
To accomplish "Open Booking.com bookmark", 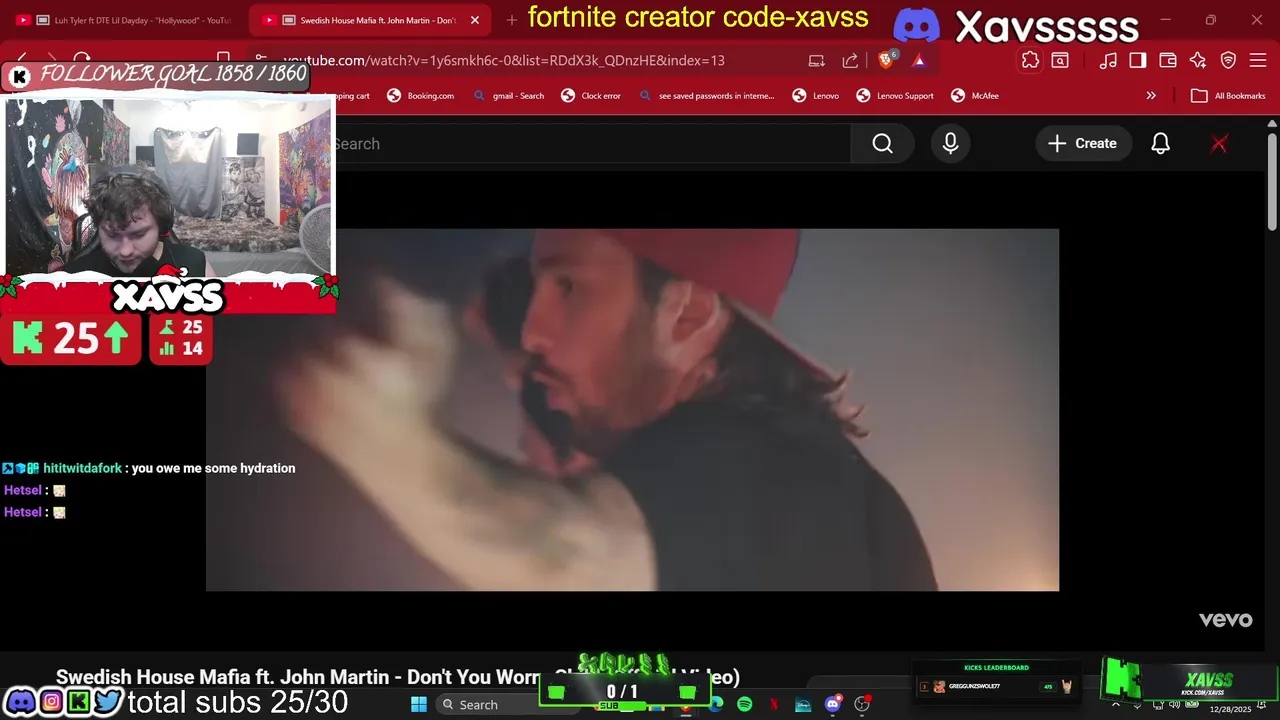I will pyautogui.click(x=421, y=96).
